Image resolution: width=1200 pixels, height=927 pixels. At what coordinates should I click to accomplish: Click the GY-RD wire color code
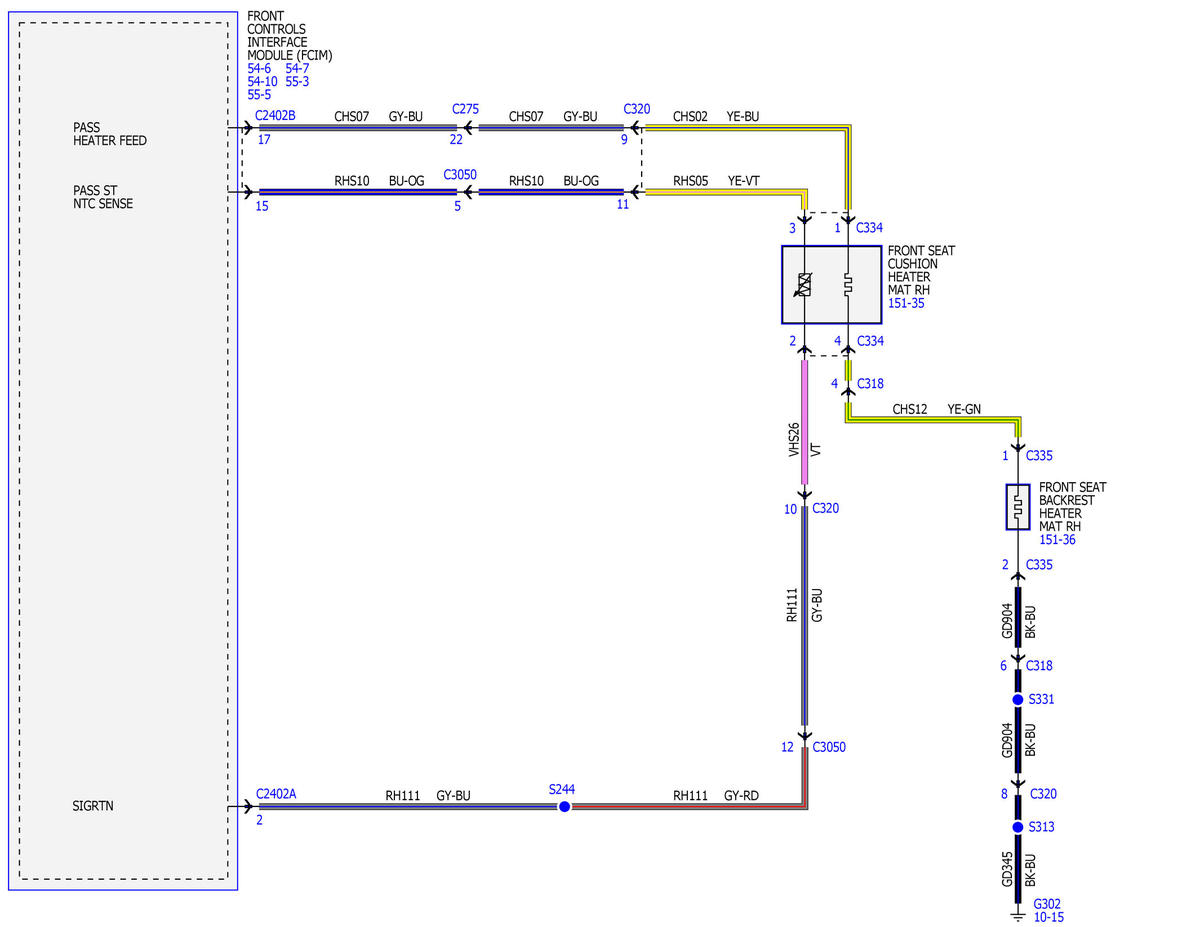[x=741, y=796]
